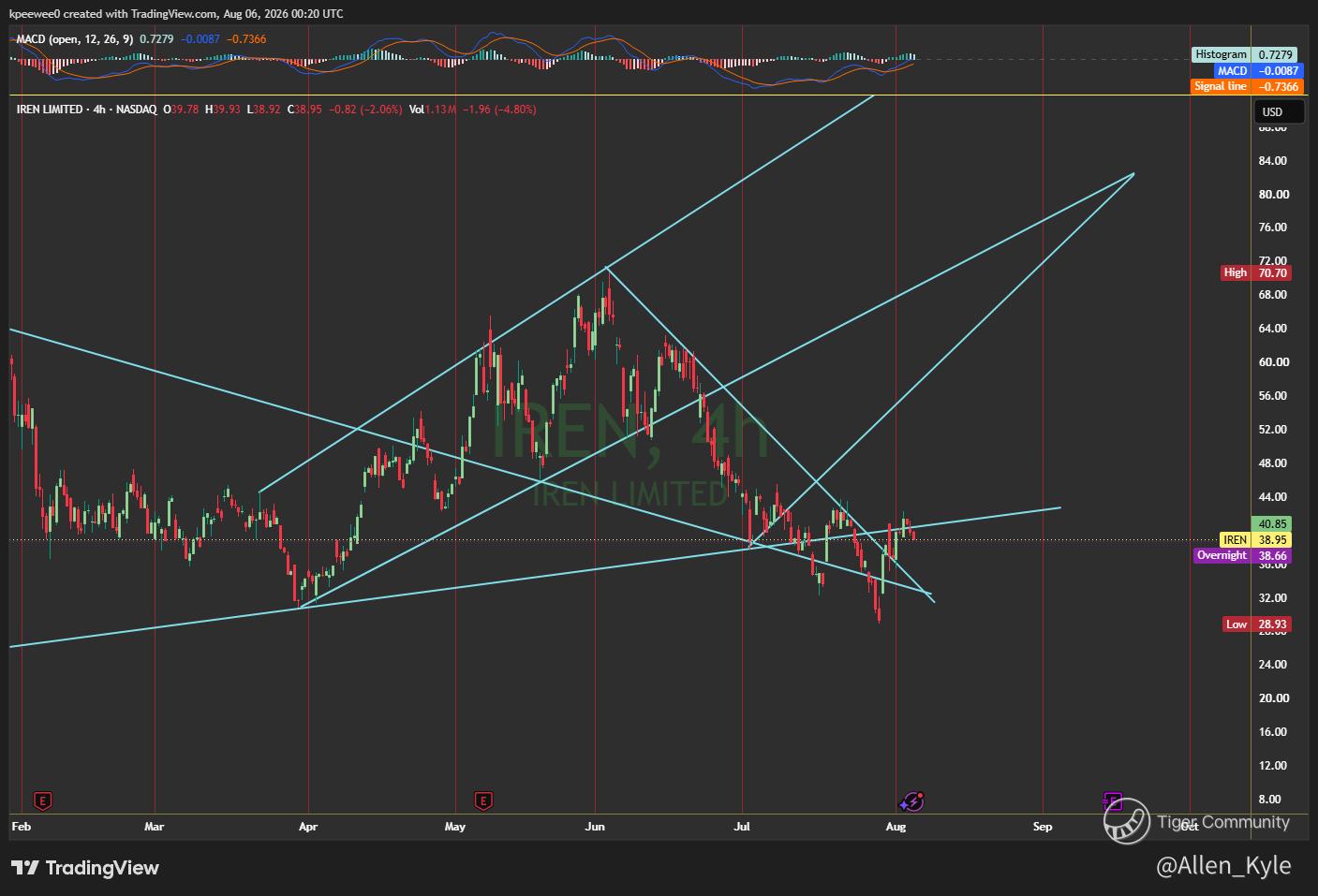
Task: Click the February earnings E marker
Action: pyautogui.click(x=42, y=801)
